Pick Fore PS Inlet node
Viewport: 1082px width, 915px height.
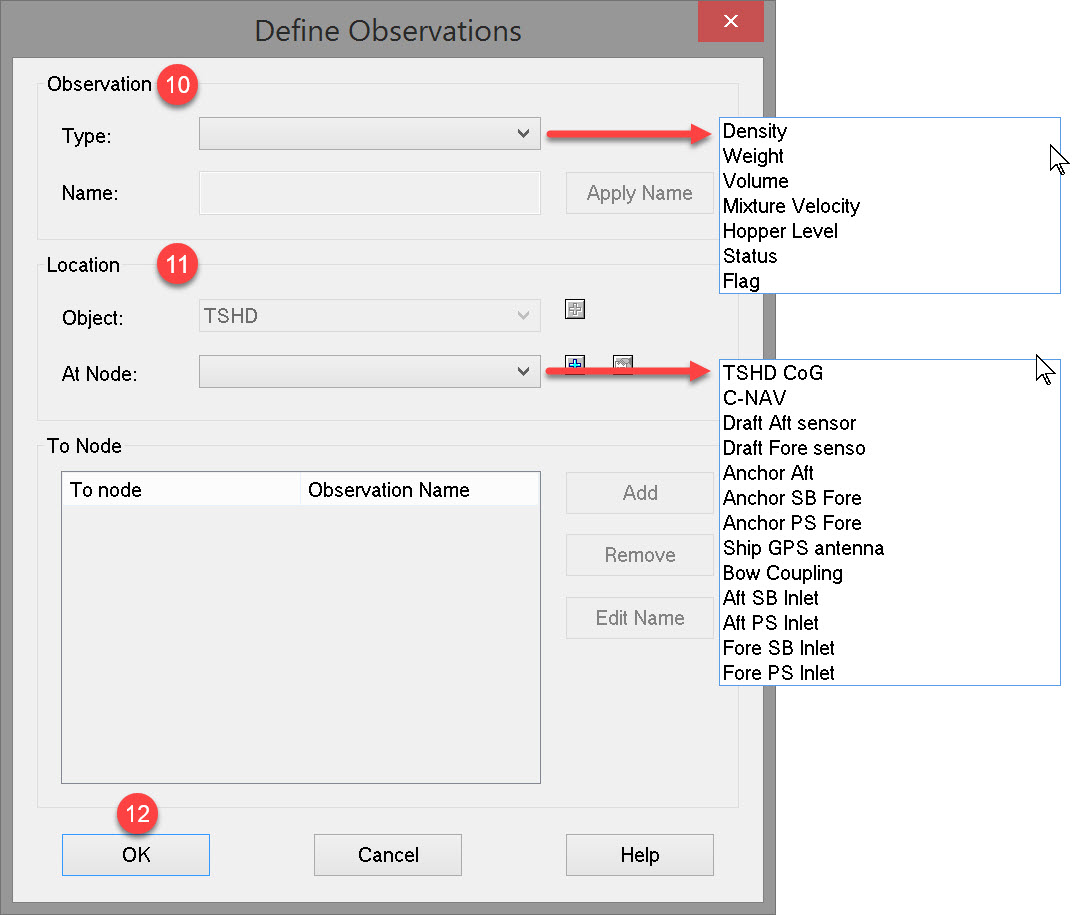[778, 673]
